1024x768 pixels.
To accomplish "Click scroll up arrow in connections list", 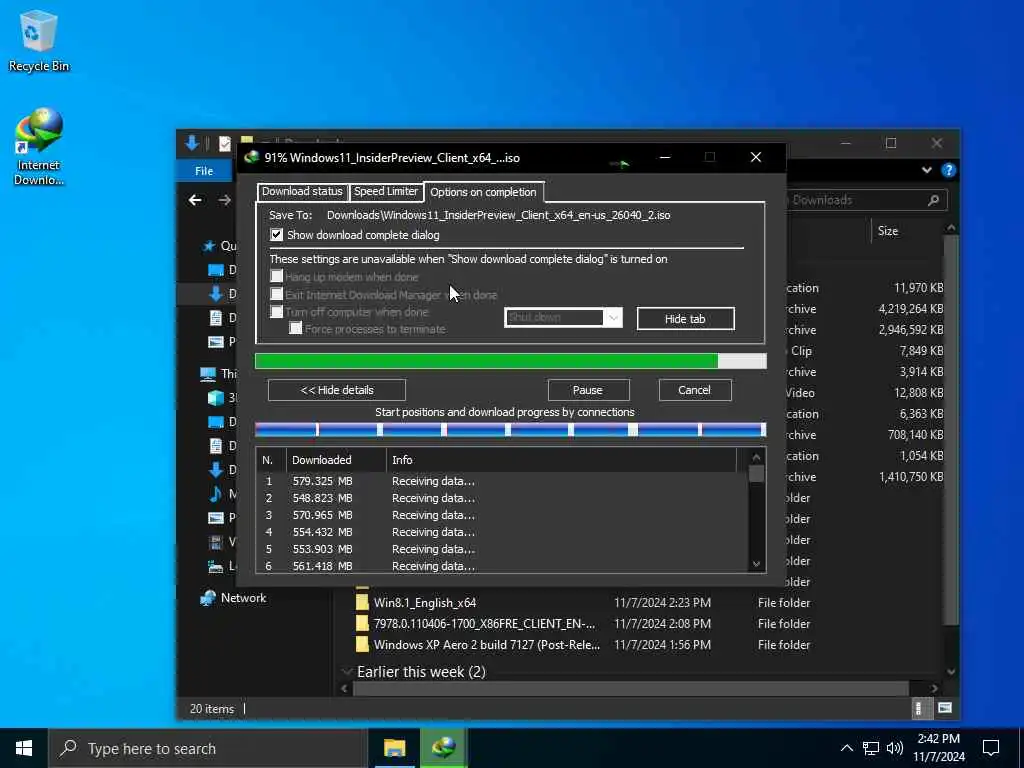I will pyautogui.click(x=756, y=457).
